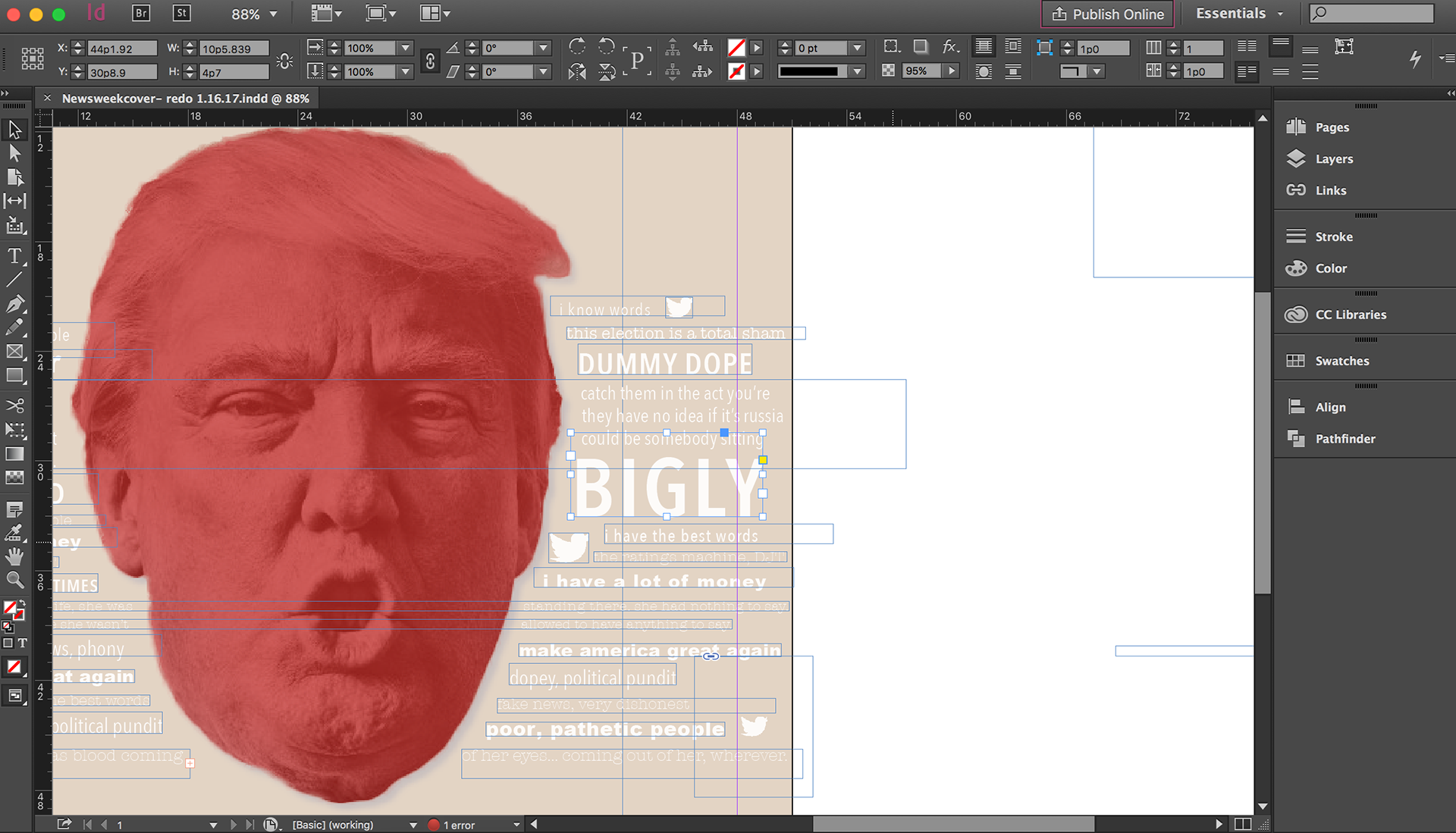Viewport: 1456px width, 833px height.
Task: Open stroke type style dropdown
Action: (858, 71)
